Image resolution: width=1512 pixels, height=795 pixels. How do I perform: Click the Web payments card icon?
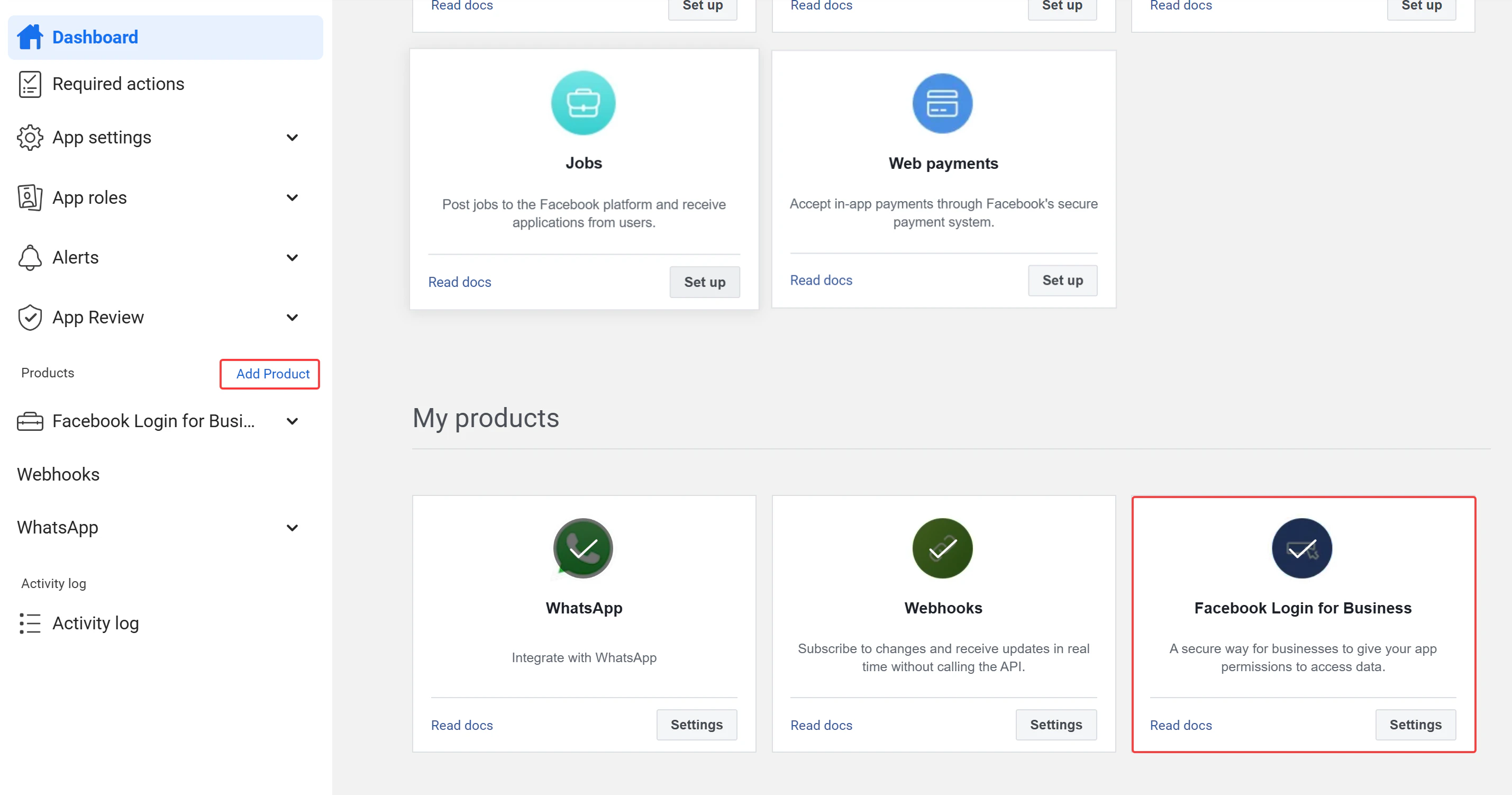click(x=943, y=103)
